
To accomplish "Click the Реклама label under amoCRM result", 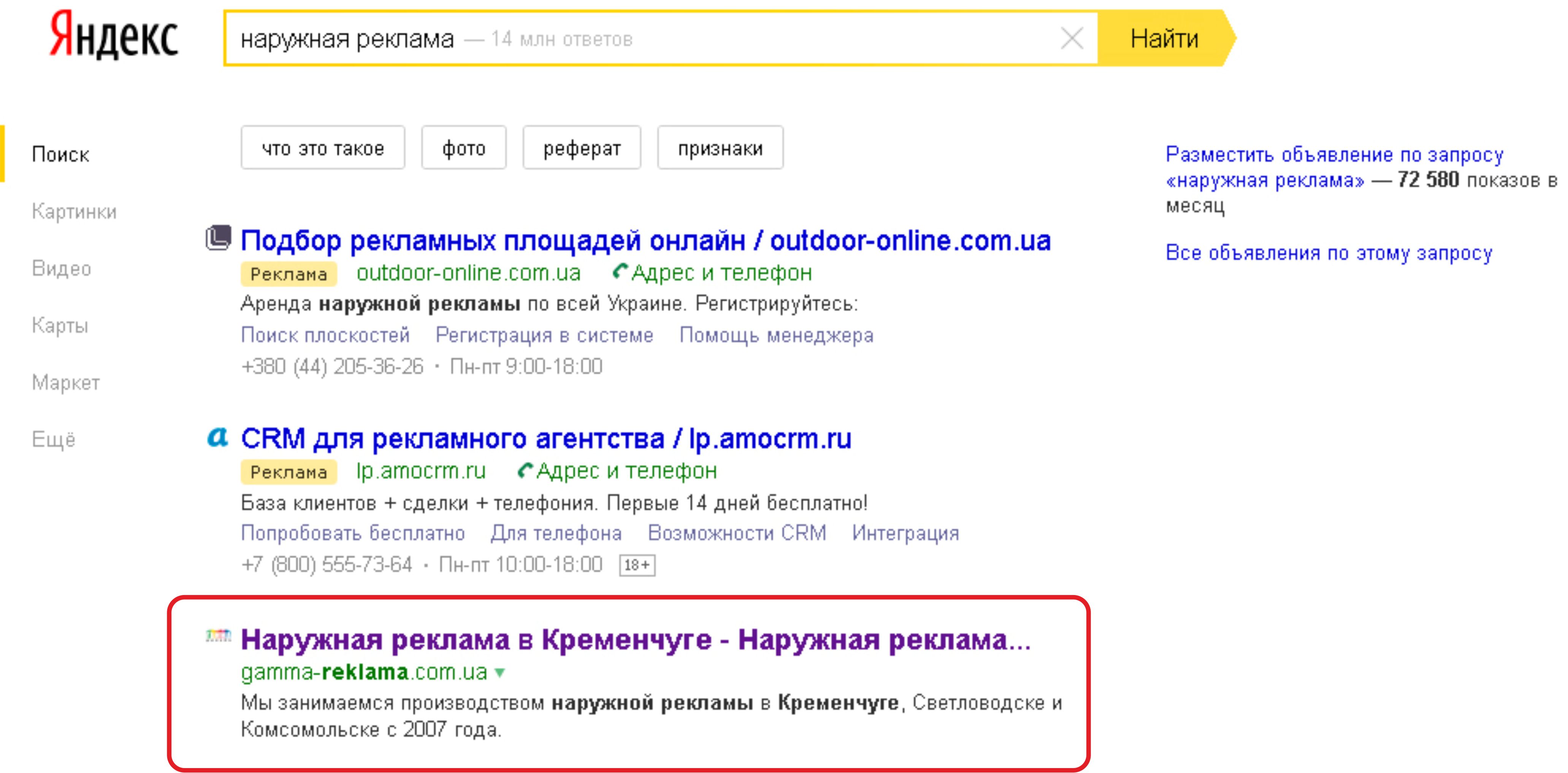I will tap(289, 472).
